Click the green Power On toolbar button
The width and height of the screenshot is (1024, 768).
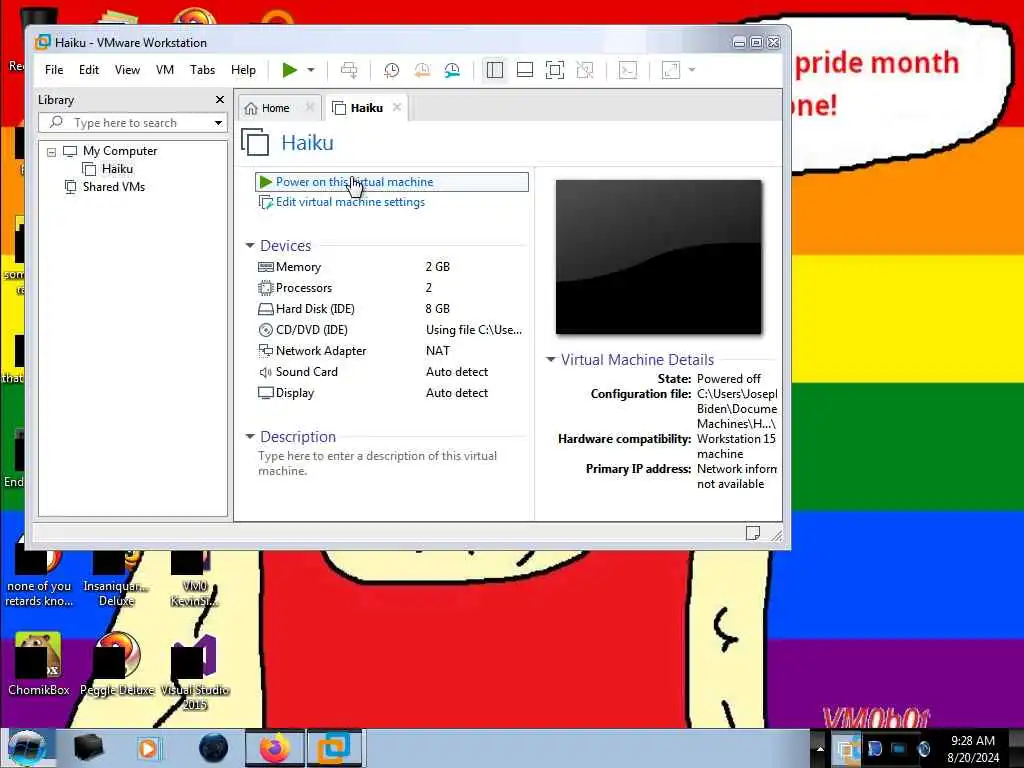(x=289, y=70)
